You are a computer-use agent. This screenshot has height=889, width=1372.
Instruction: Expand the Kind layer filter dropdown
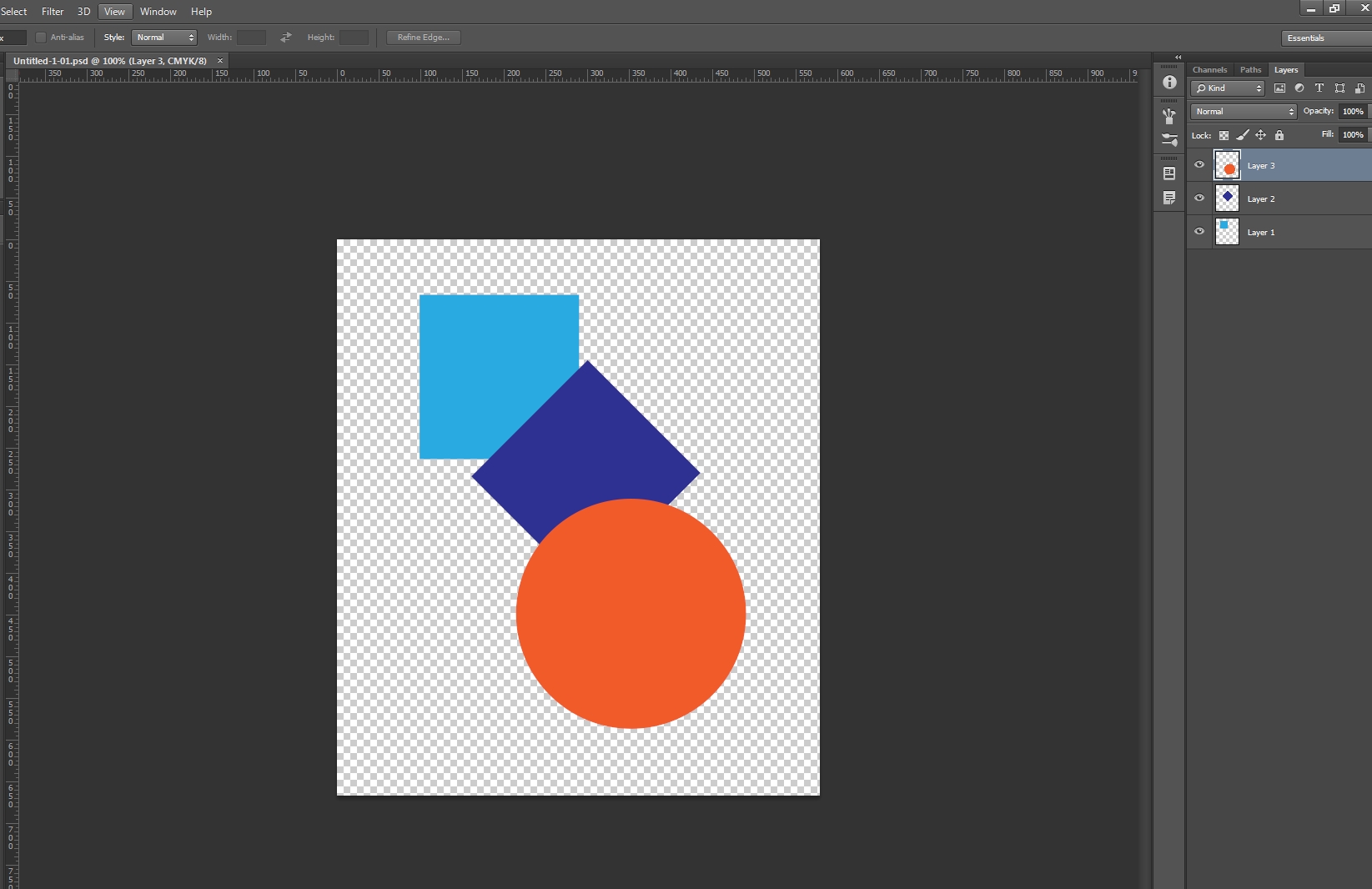[1228, 88]
